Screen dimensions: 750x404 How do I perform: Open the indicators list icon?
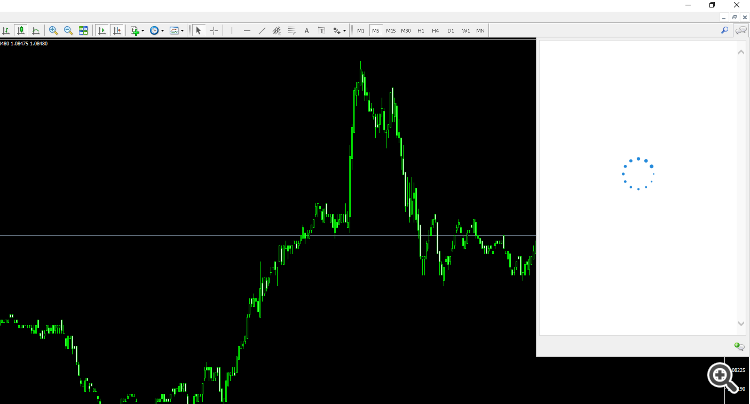(x=135, y=31)
